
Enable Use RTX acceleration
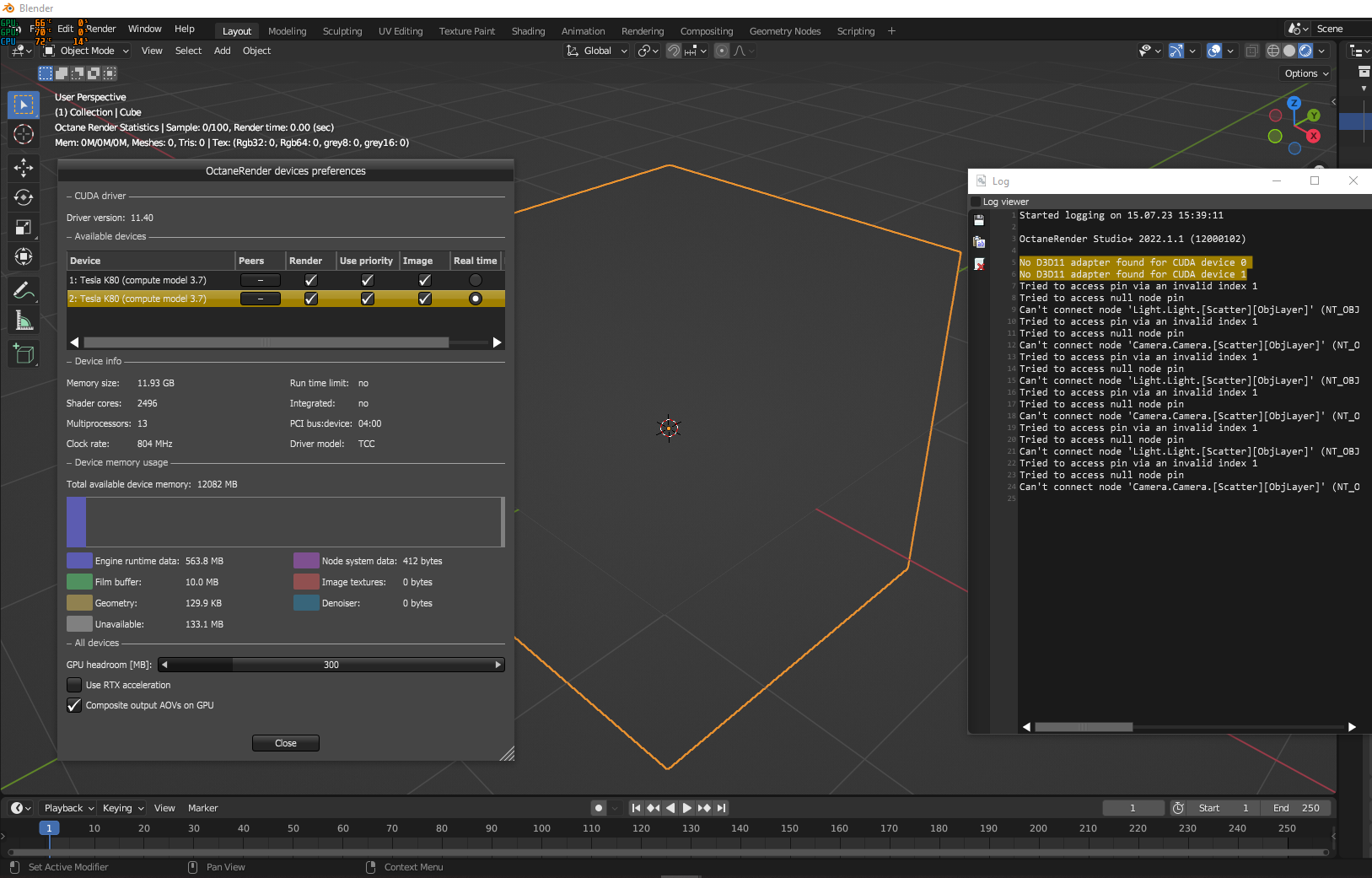pos(74,685)
